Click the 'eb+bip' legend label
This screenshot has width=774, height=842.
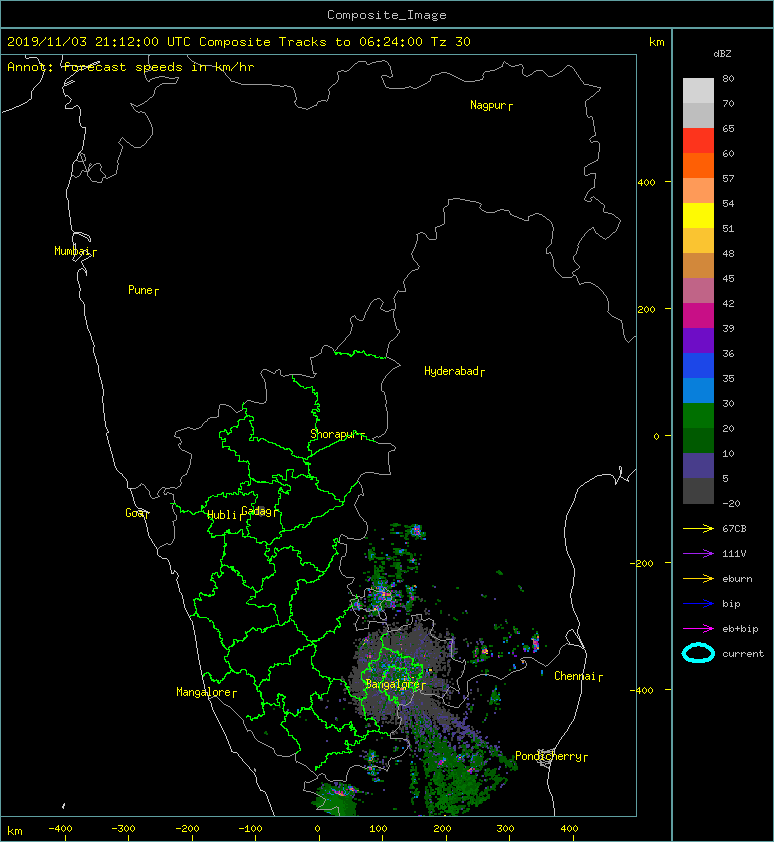click(x=740, y=629)
